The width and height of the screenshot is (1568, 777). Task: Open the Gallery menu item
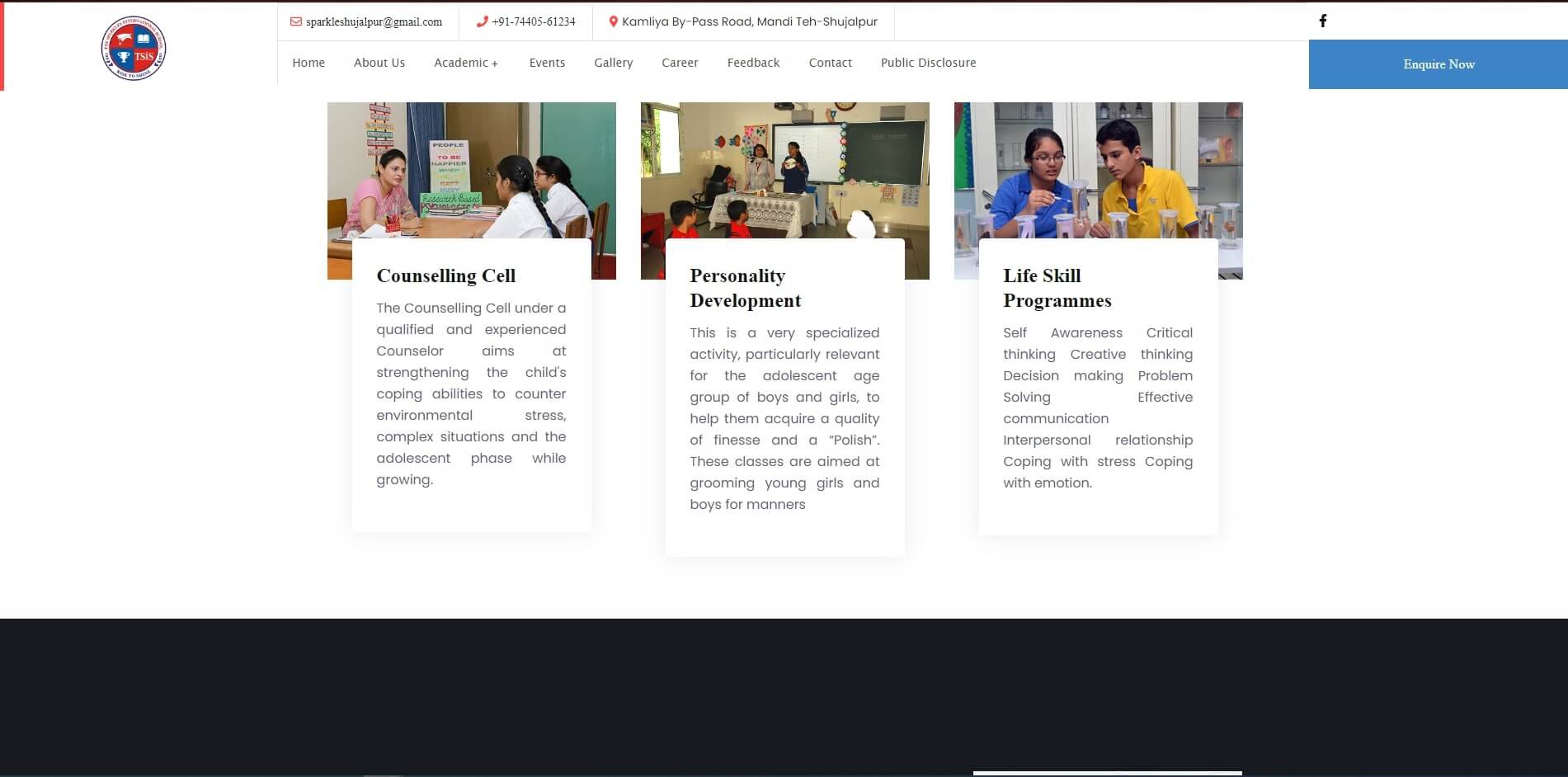point(613,63)
